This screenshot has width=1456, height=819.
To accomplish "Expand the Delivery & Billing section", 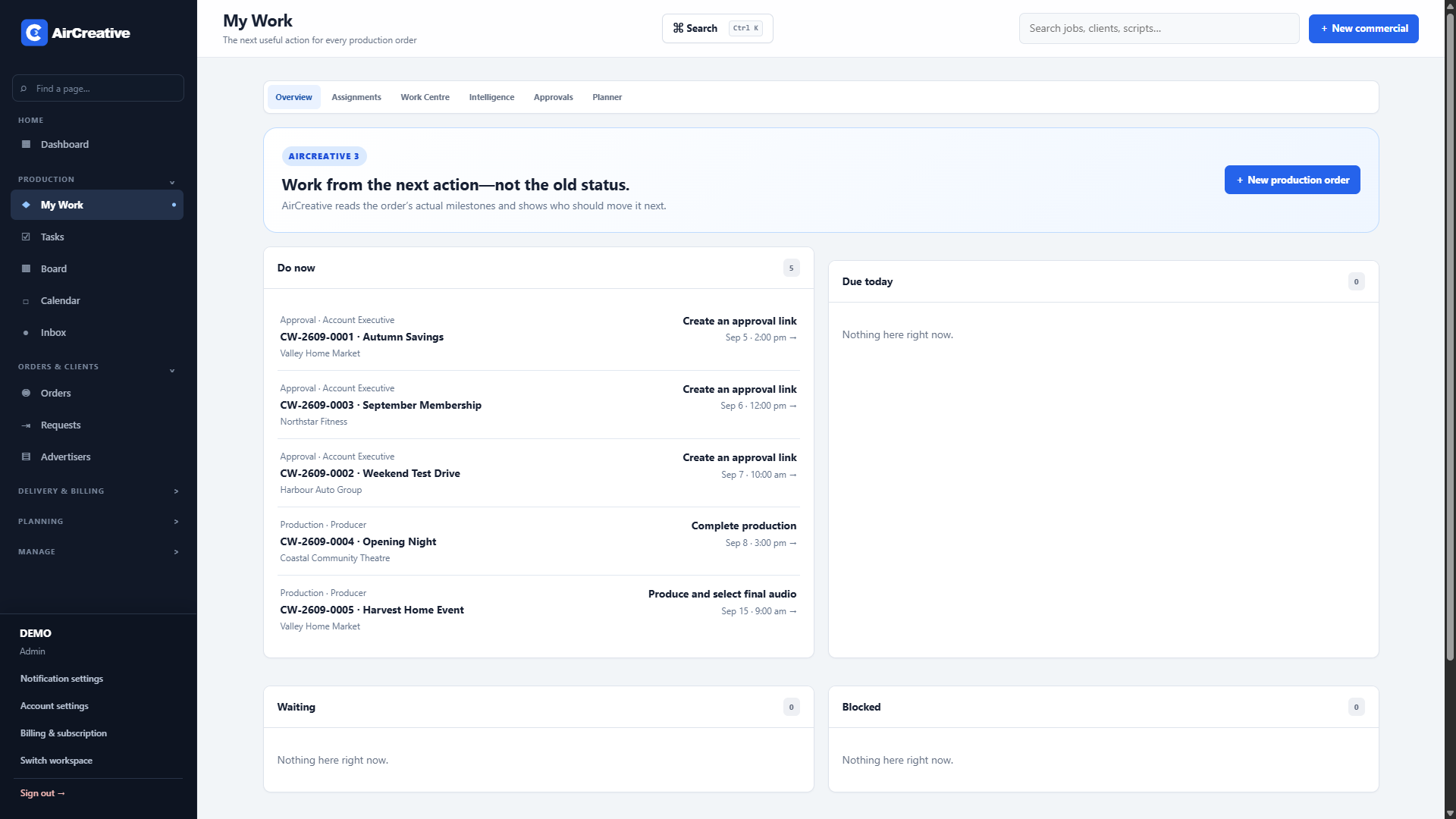I will [176, 491].
